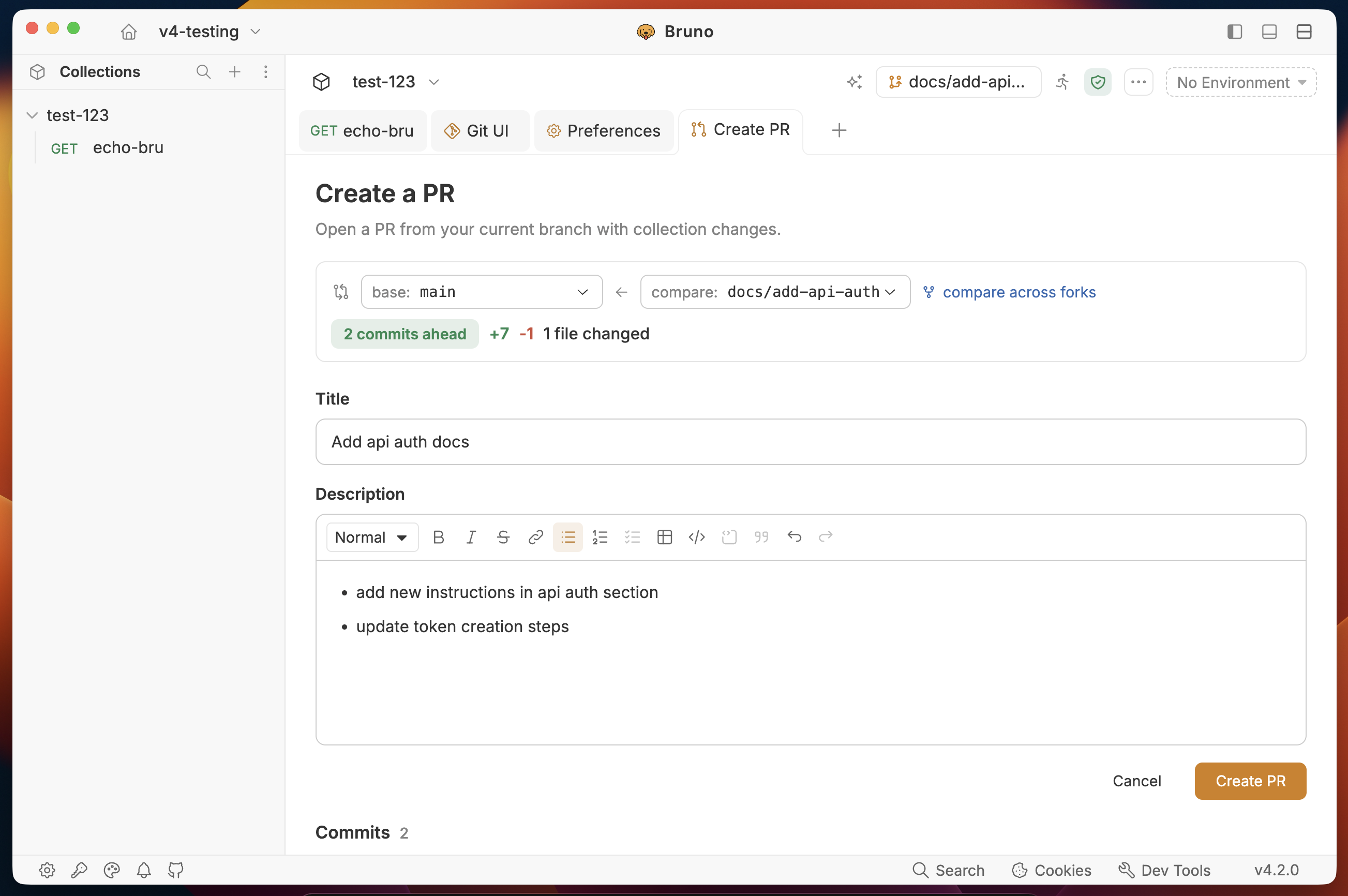The width and height of the screenshot is (1348, 896).
Task: Click the green shield security icon
Action: tap(1098, 82)
